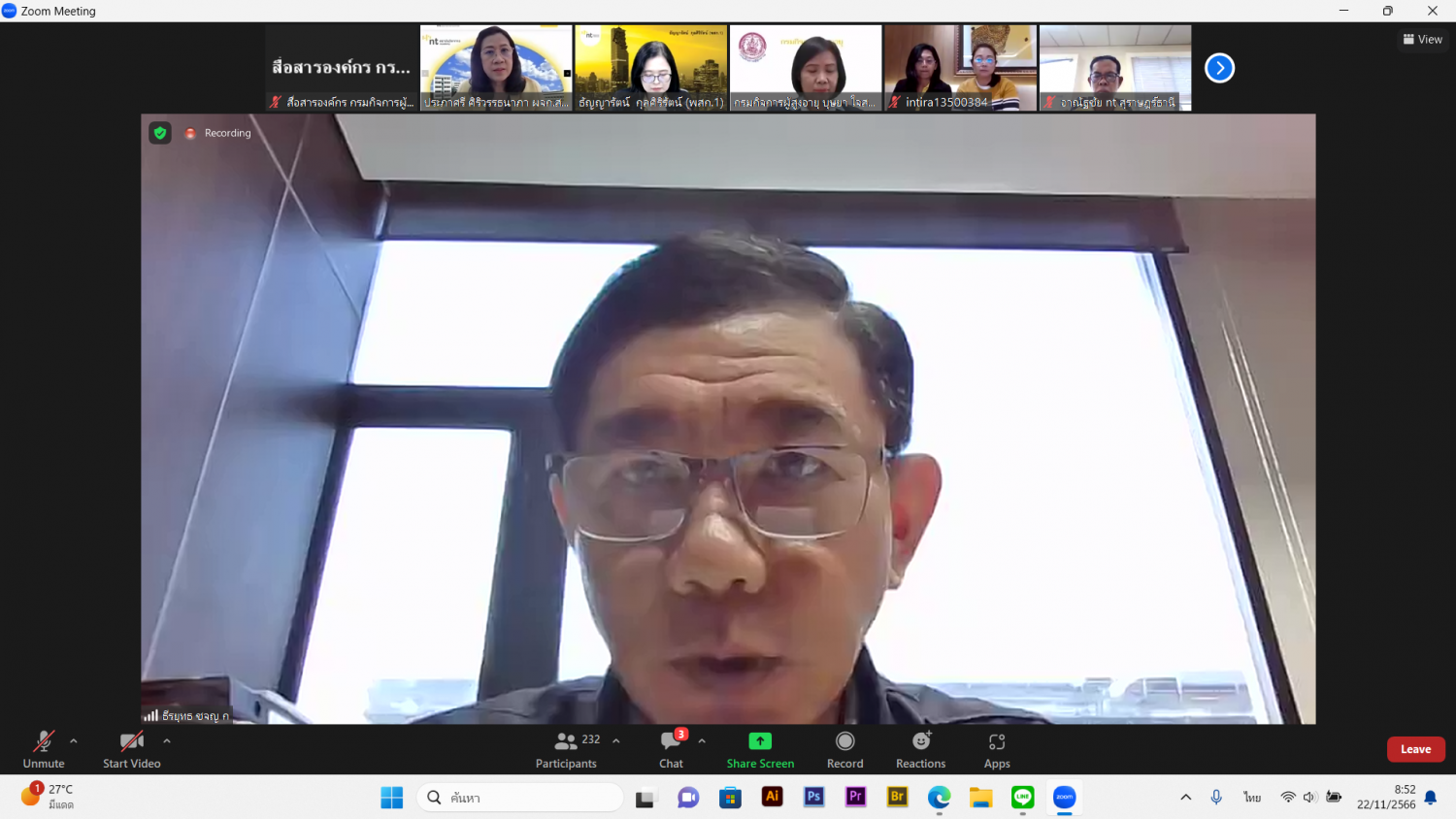Click the Zoom taskbar icon
The height and width of the screenshot is (819, 1456).
click(1065, 798)
